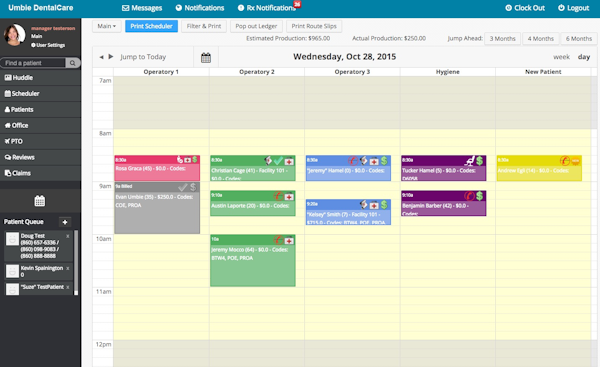Open the calendar date picker icon
The height and width of the screenshot is (367, 600).
206,57
